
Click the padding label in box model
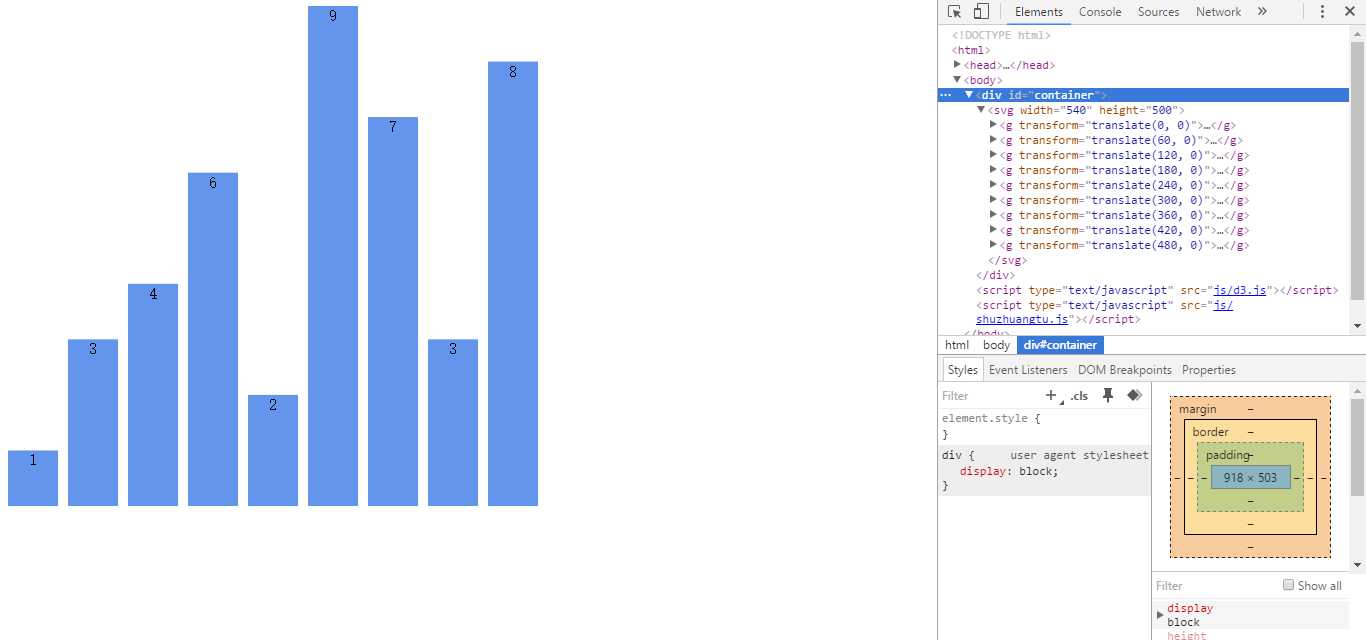point(1228,455)
